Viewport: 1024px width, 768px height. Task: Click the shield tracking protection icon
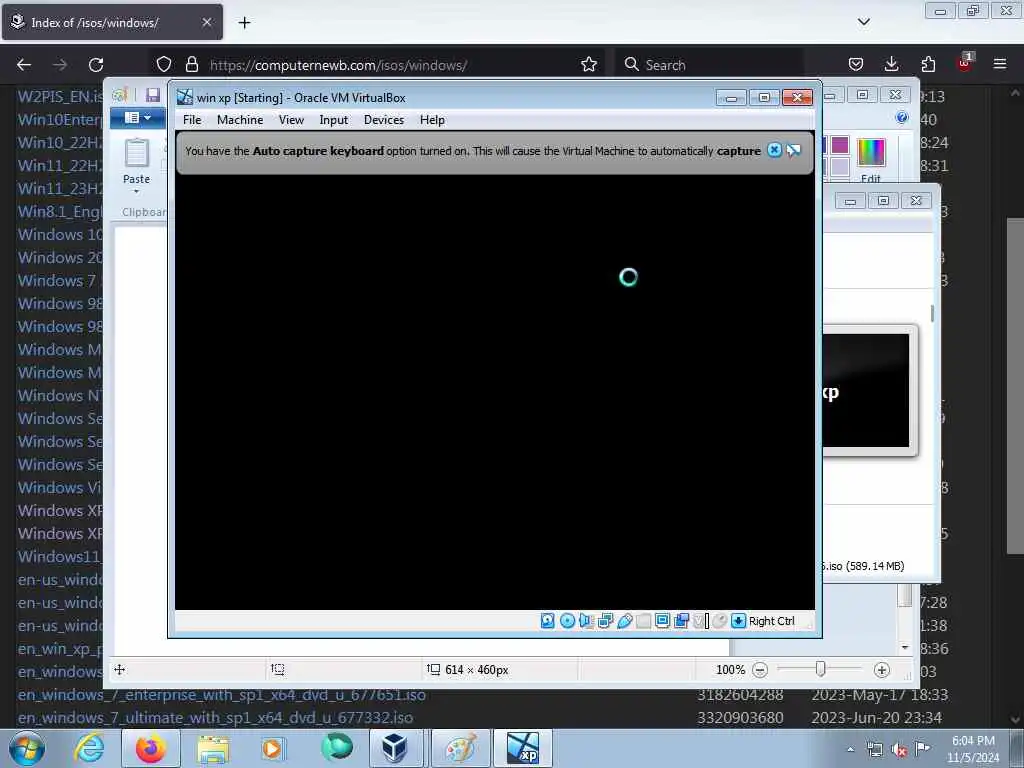[164, 64]
